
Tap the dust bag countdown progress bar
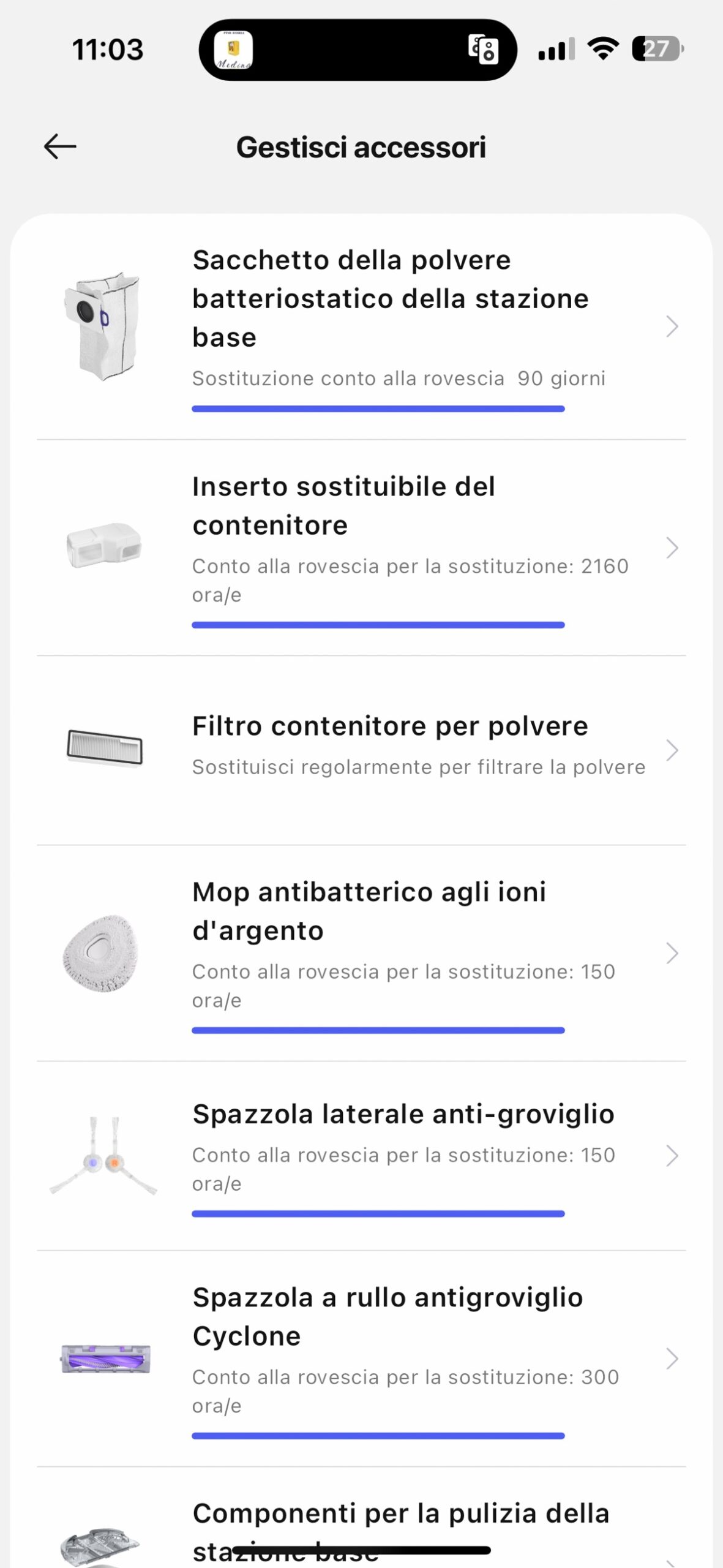(378, 409)
